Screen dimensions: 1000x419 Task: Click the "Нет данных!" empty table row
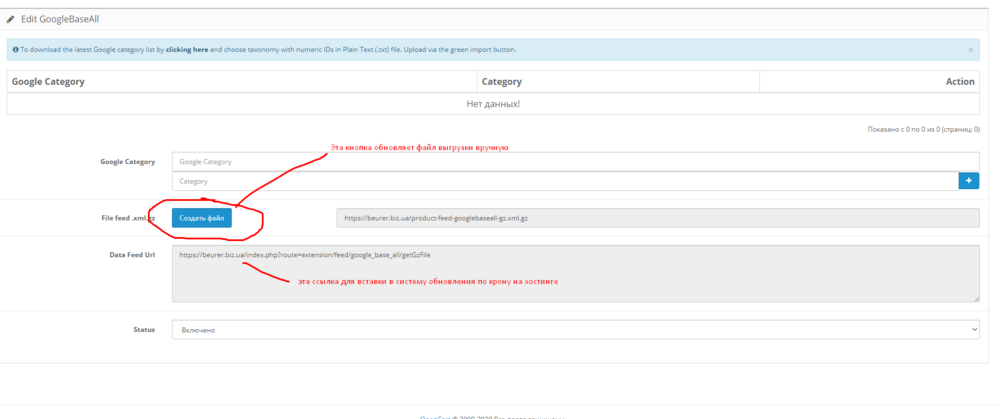pos(493,104)
